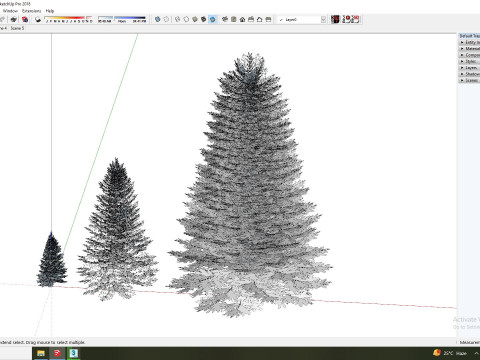Expand the Entity Info tray panel
Viewport: 480px width, 360px height.
point(470,42)
